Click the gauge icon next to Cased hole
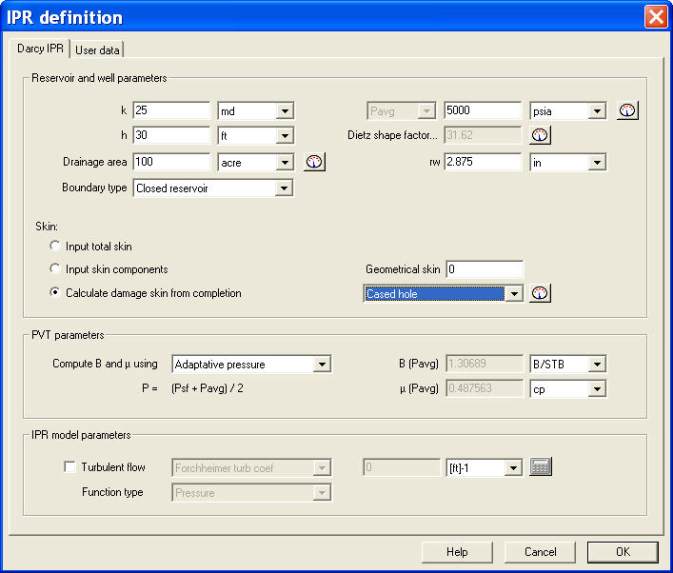 point(540,293)
